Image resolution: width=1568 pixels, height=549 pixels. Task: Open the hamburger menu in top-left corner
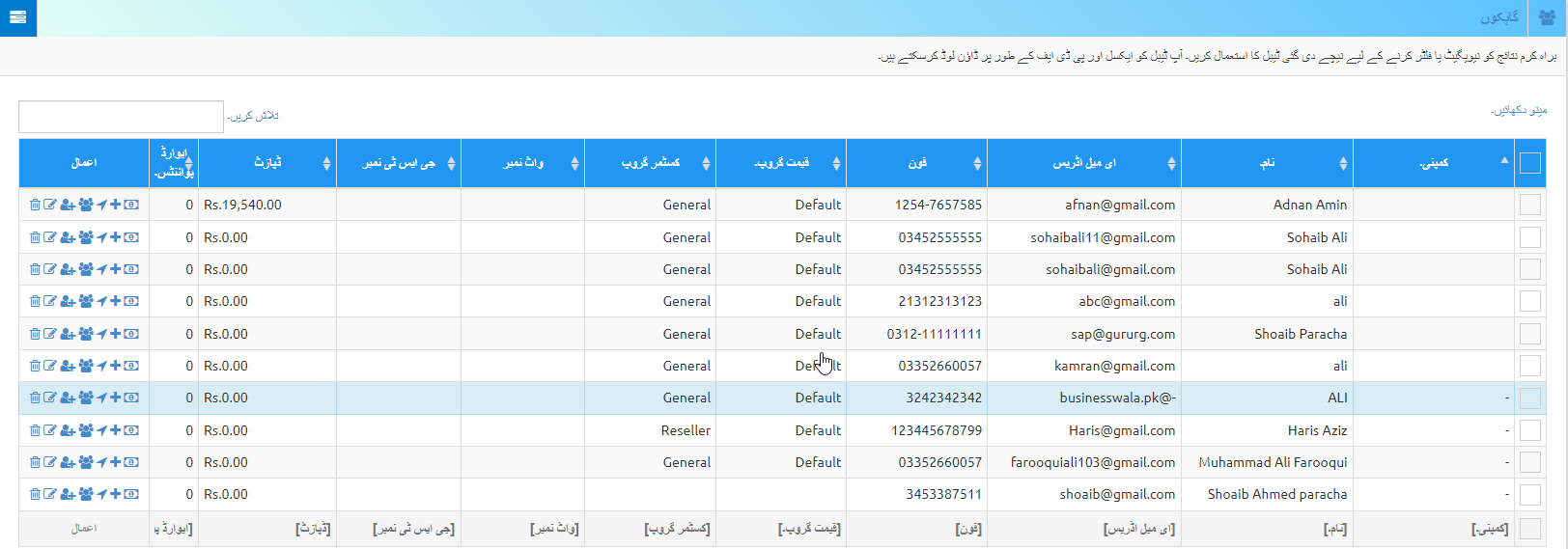point(17,17)
